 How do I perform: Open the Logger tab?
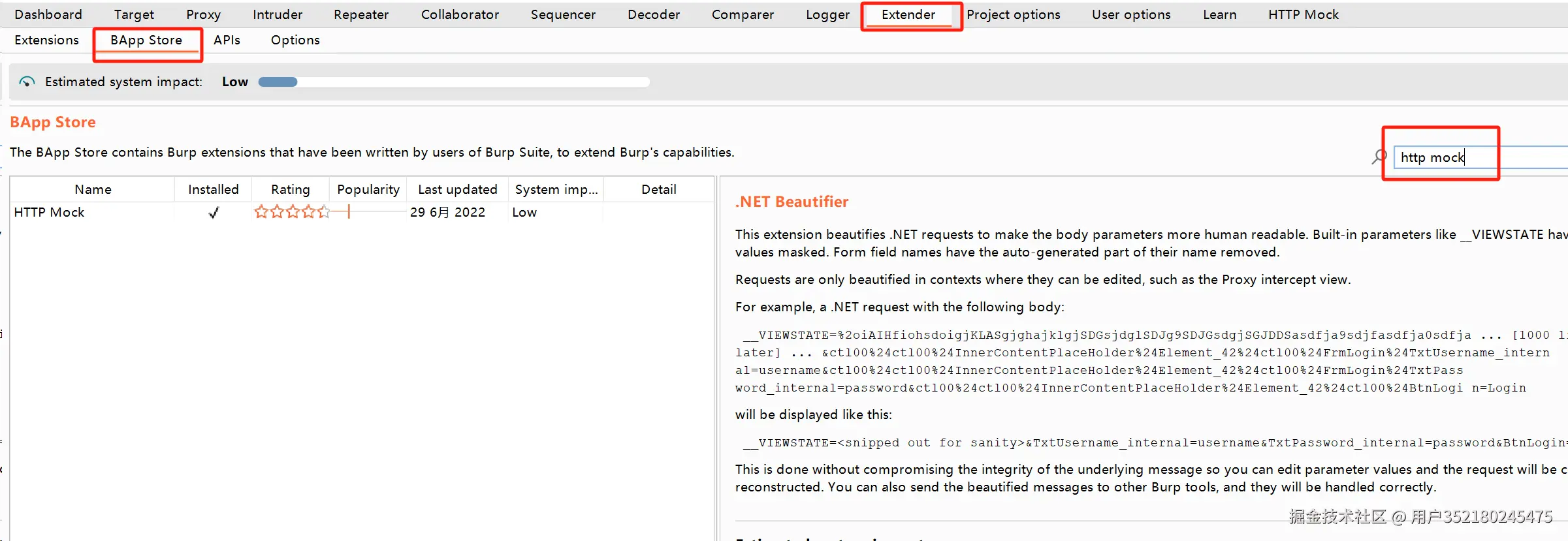[827, 14]
